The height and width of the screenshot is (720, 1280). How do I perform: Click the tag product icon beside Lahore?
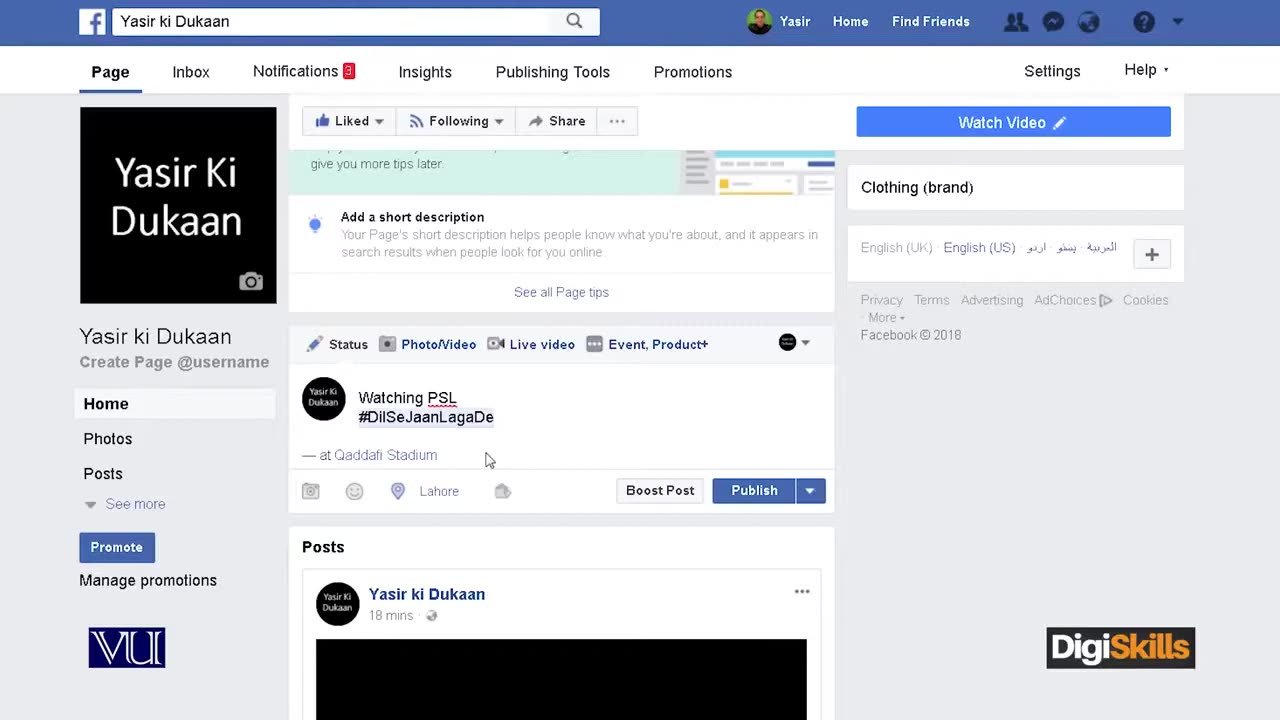click(x=503, y=491)
